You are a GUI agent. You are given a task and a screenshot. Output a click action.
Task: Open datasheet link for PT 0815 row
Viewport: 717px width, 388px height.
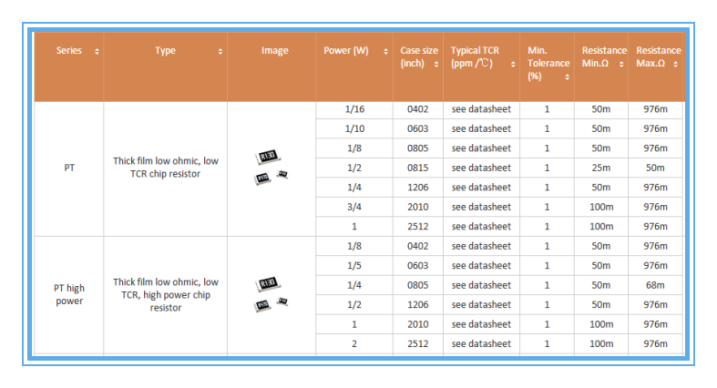point(481,168)
